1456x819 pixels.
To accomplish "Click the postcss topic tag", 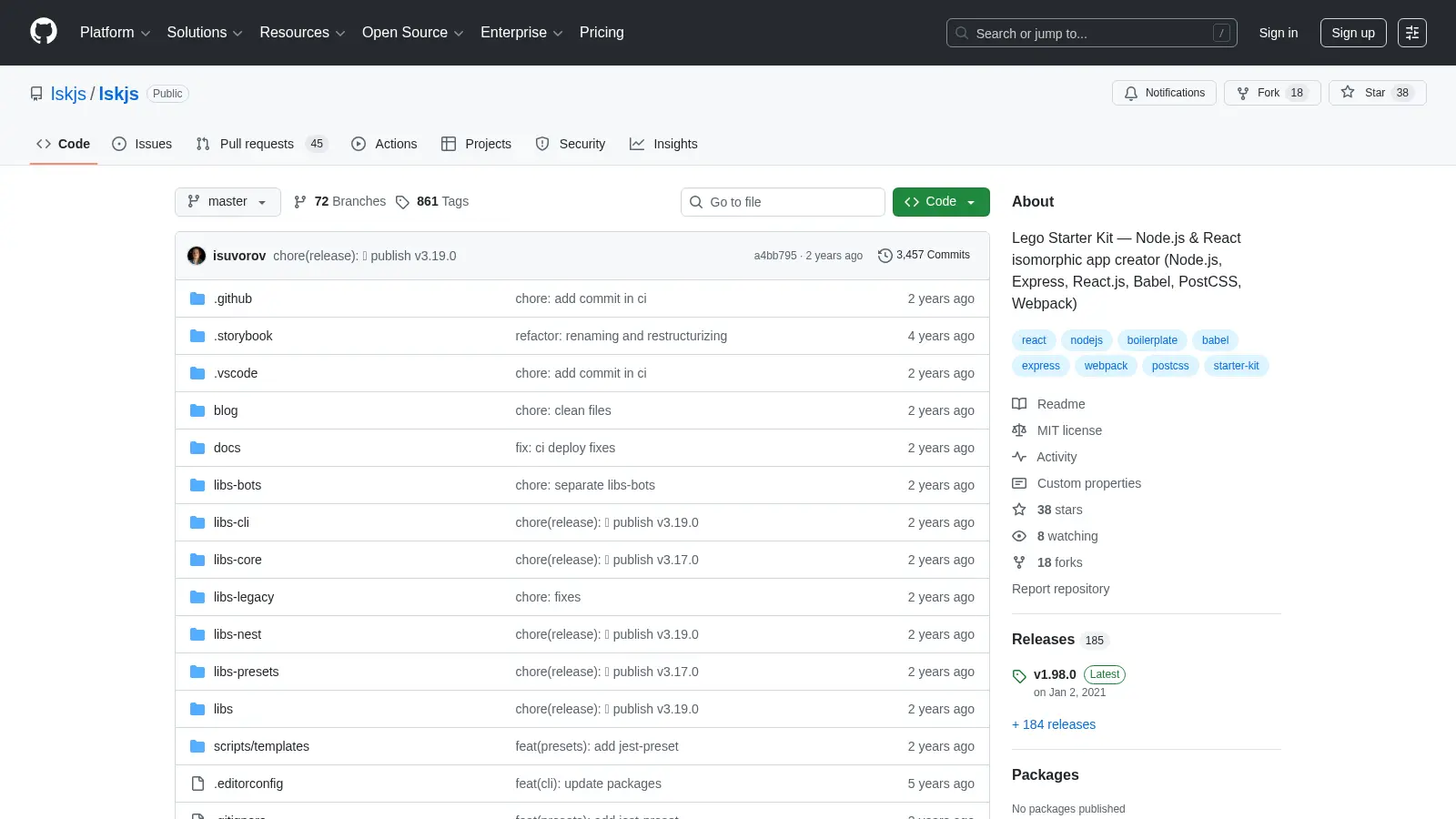I will click(x=1170, y=366).
